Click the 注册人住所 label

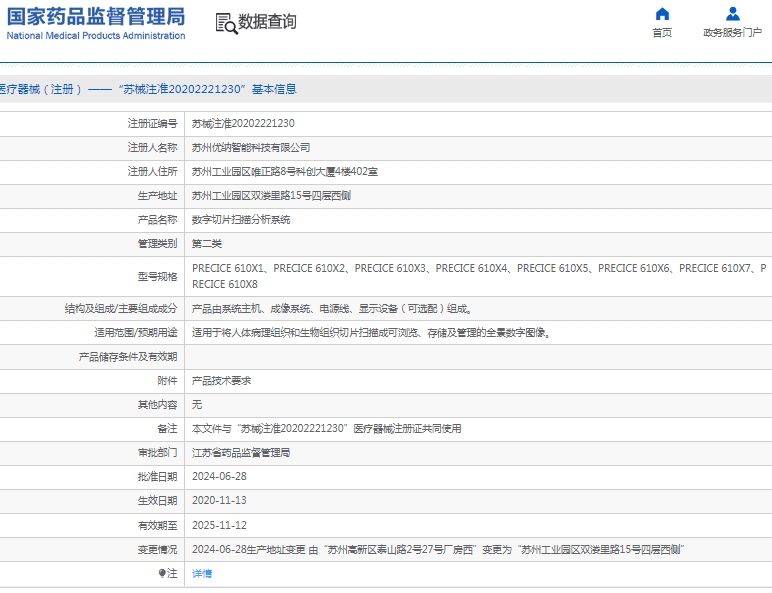coord(153,171)
